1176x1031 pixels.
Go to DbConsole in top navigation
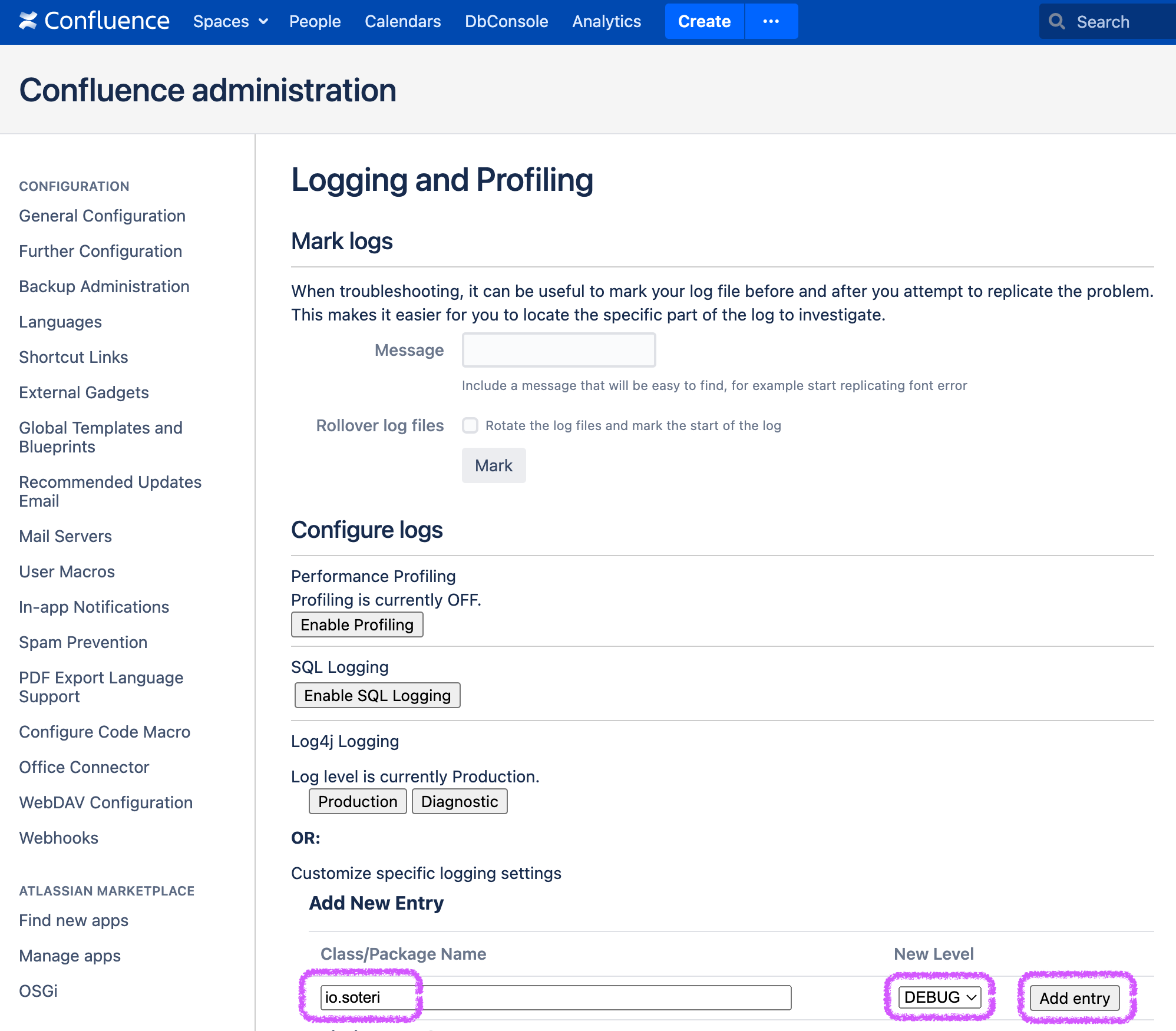point(506,22)
